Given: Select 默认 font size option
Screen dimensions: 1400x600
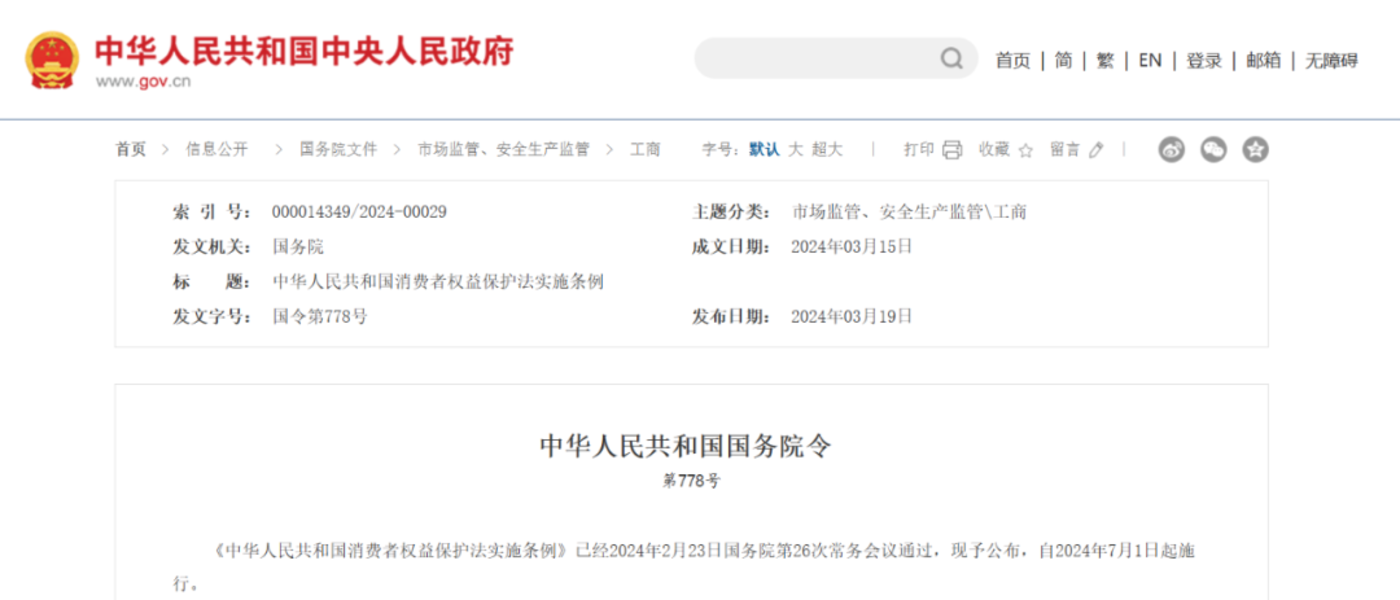Looking at the screenshot, I should 764,149.
